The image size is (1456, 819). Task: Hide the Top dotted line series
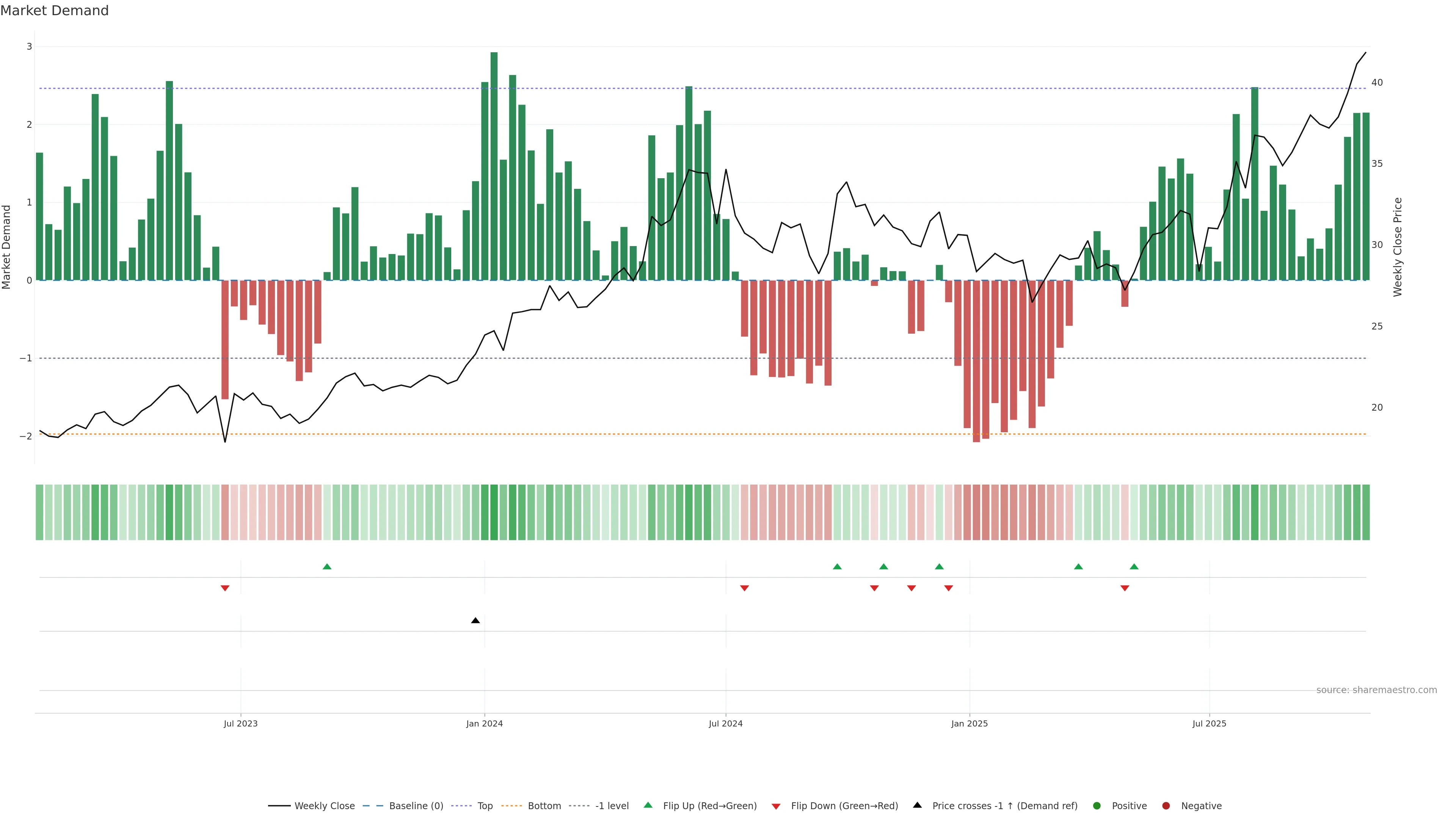[485, 806]
